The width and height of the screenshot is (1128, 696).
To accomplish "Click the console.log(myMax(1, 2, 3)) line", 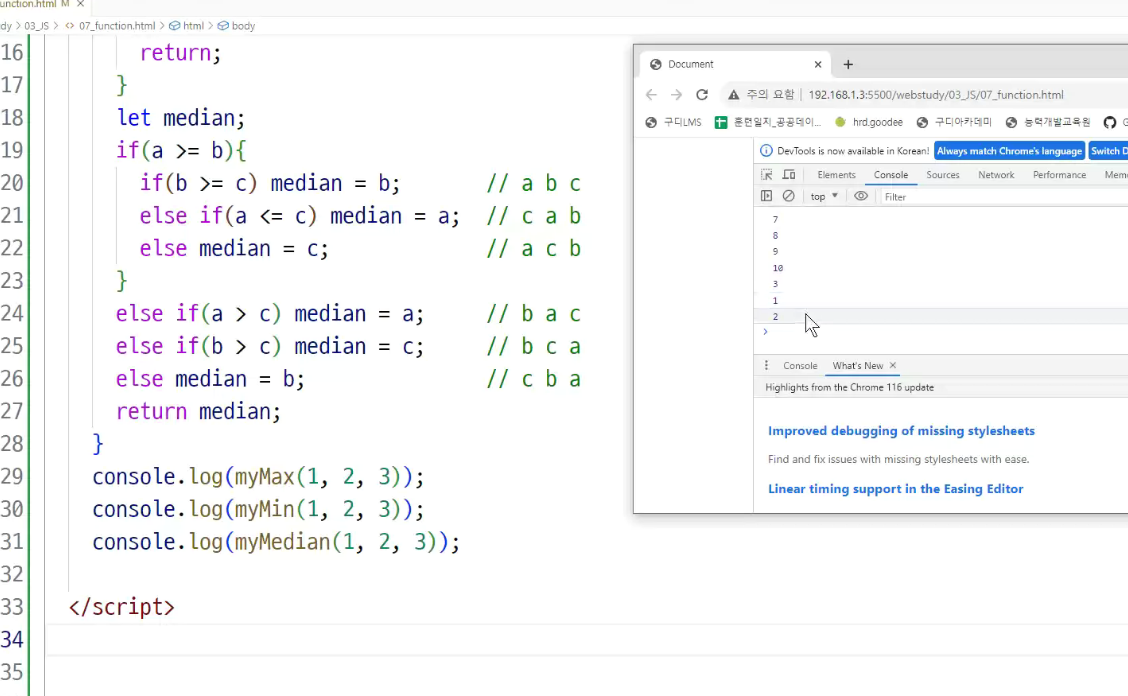I will (x=258, y=476).
